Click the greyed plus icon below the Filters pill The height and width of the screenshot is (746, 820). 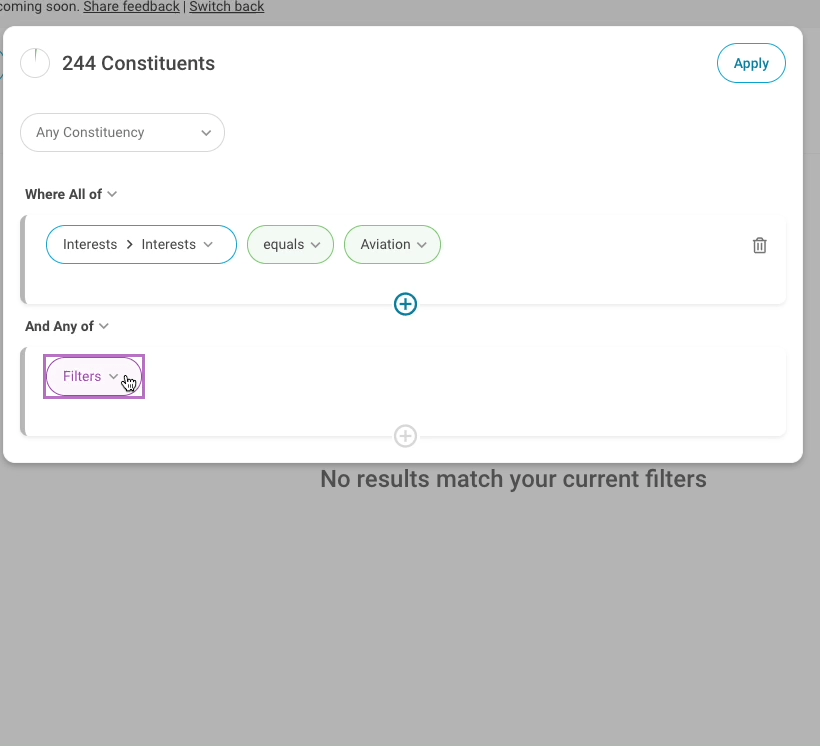click(x=405, y=436)
